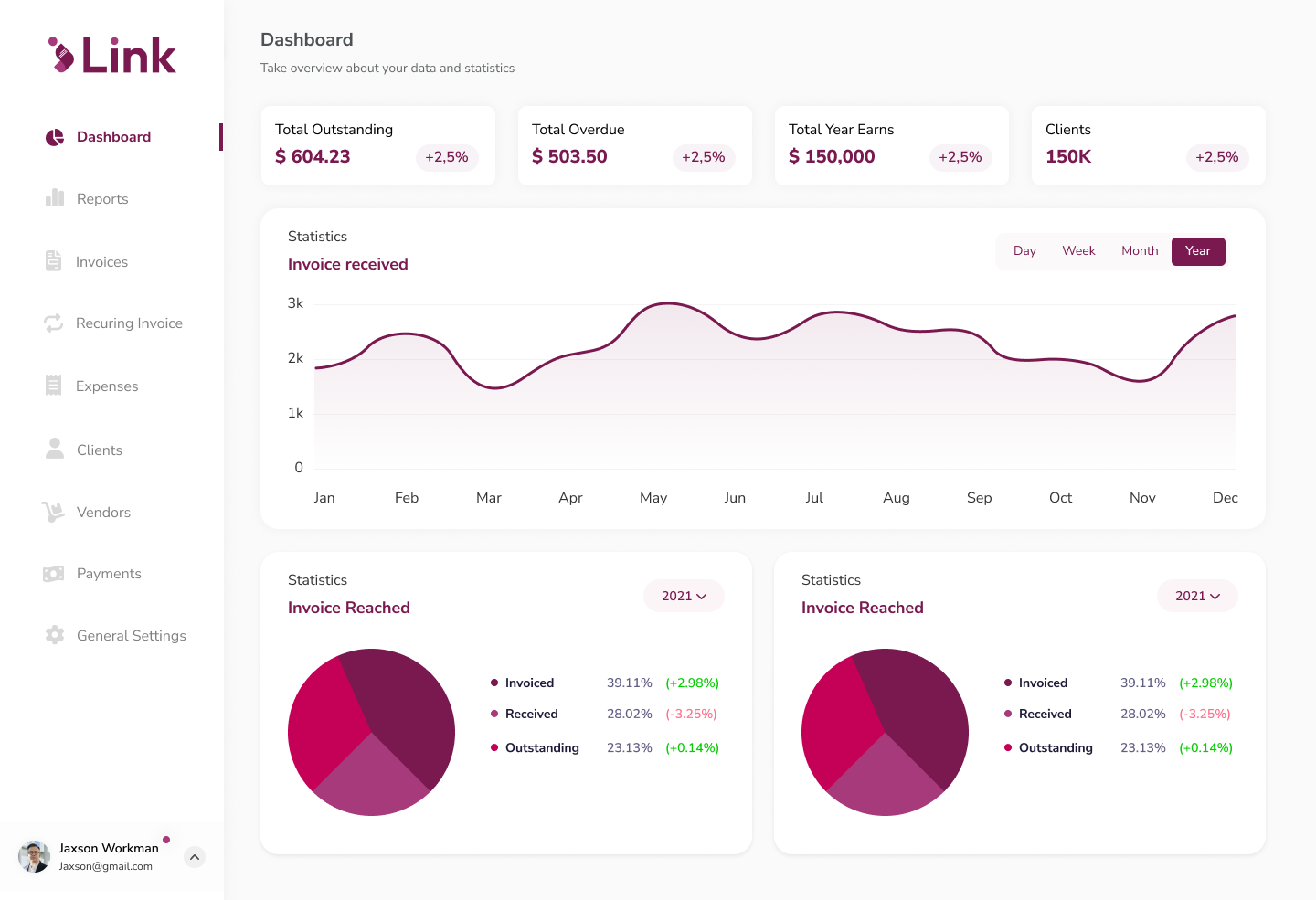Open the 2021 dropdown in left statistics card

[685, 596]
